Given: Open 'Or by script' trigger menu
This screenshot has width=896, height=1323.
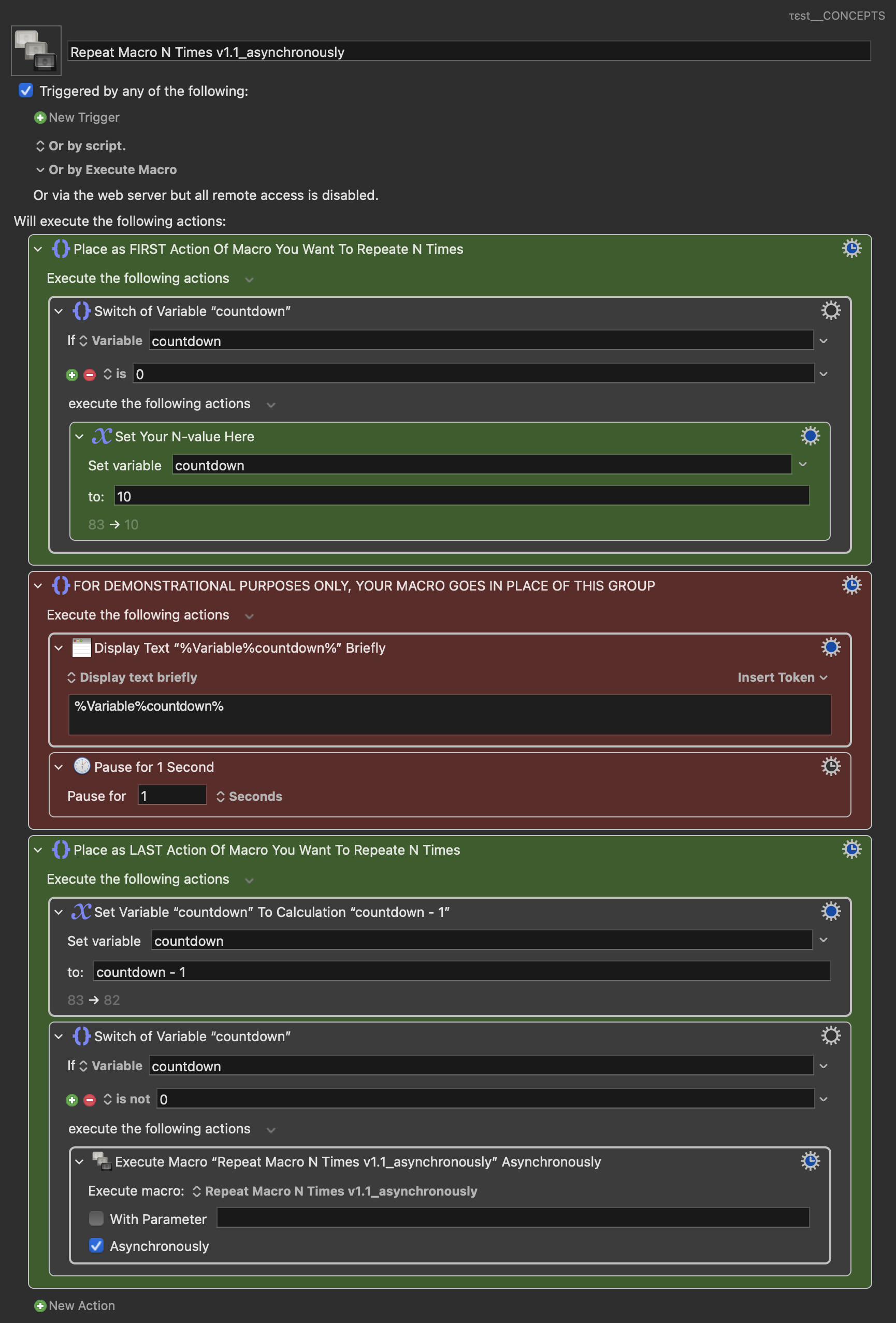Looking at the screenshot, I should (81, 146).
